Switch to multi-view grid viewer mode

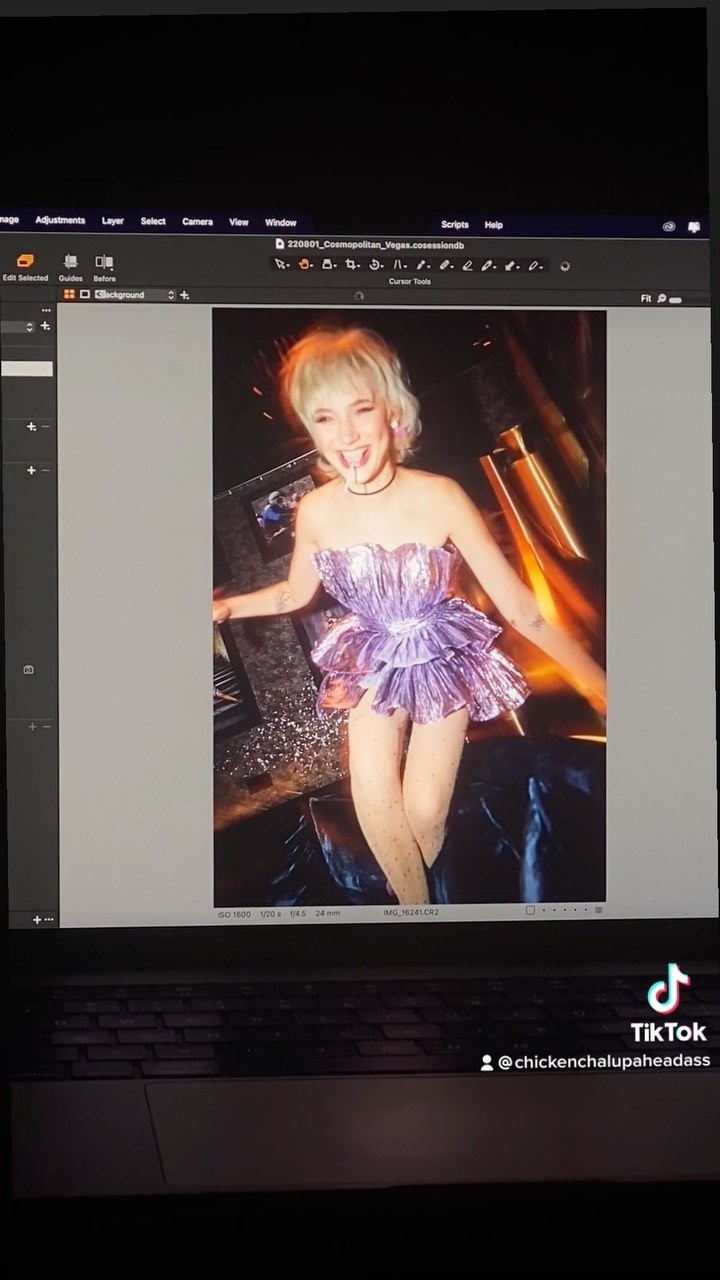(69, 294)
